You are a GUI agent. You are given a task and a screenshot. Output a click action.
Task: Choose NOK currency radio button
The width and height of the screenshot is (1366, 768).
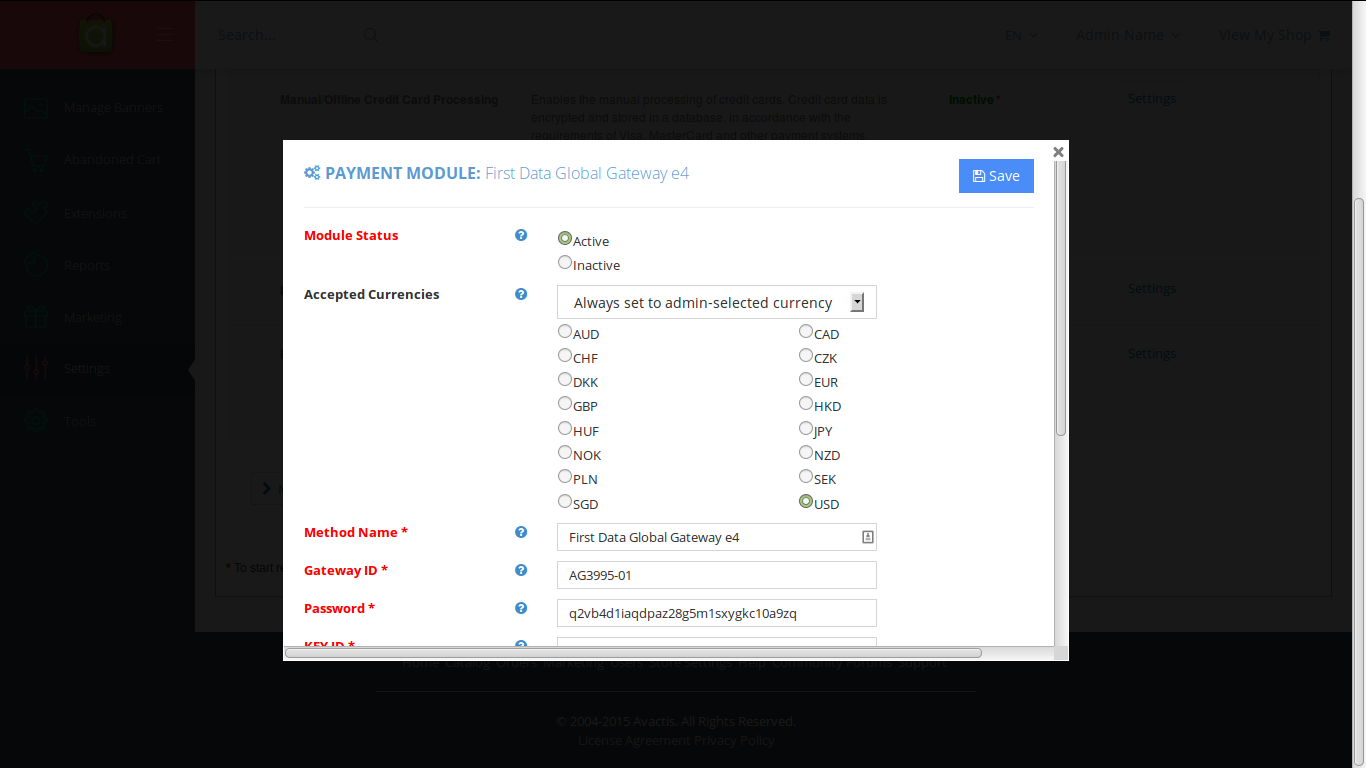click(565, 452)
